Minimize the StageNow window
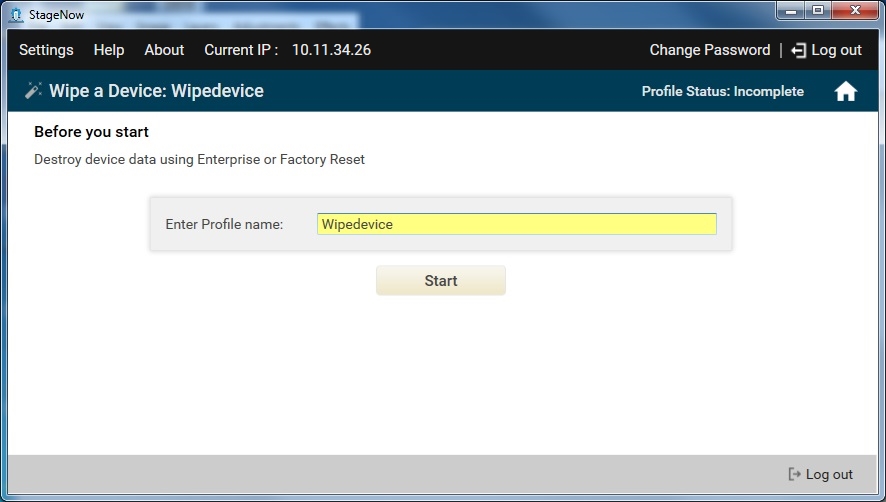 tap(790, 11)
